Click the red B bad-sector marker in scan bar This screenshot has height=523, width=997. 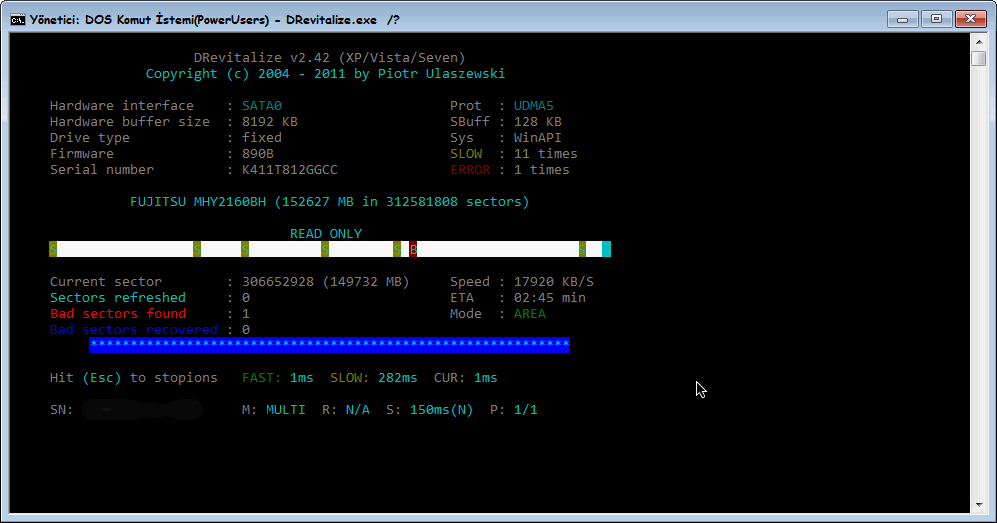(x=413, y=250)
